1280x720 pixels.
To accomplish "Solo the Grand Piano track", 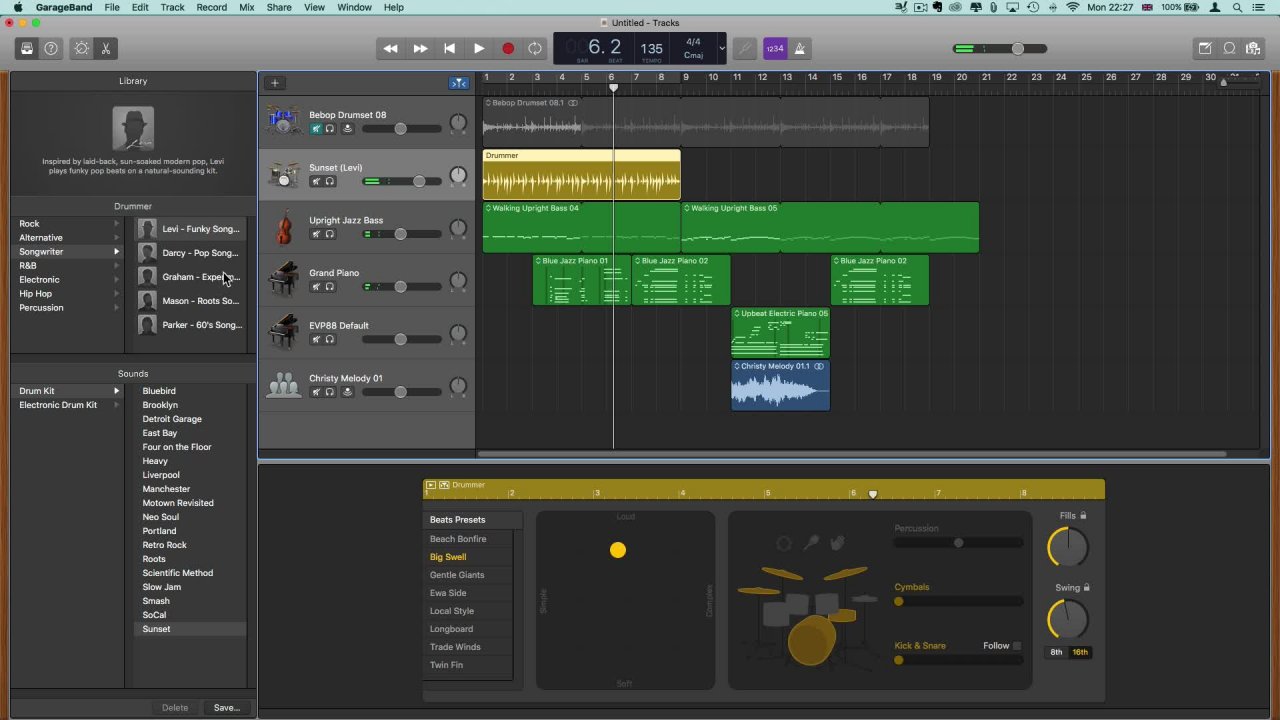I will (330, 287).
